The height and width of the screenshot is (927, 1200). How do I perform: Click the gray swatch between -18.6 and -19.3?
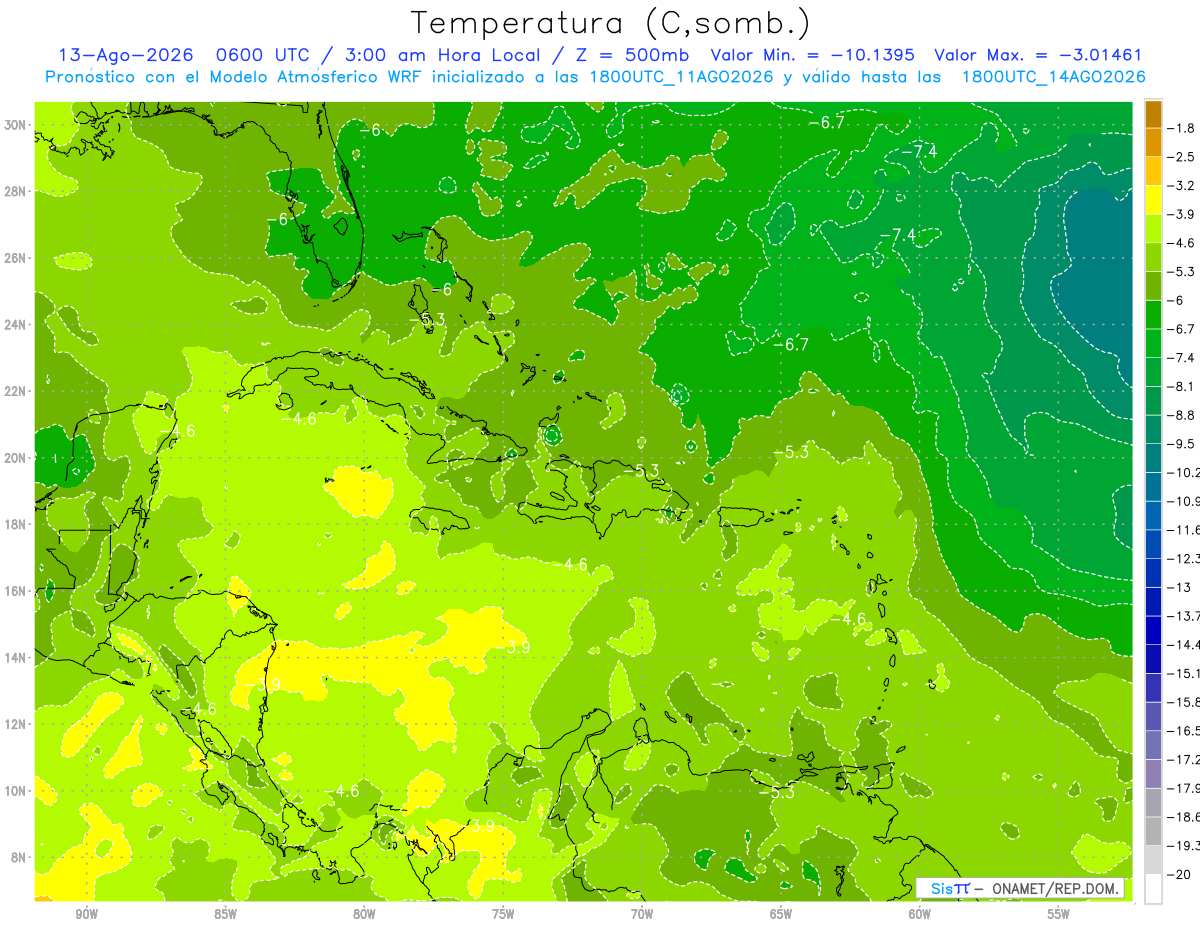1153,831
